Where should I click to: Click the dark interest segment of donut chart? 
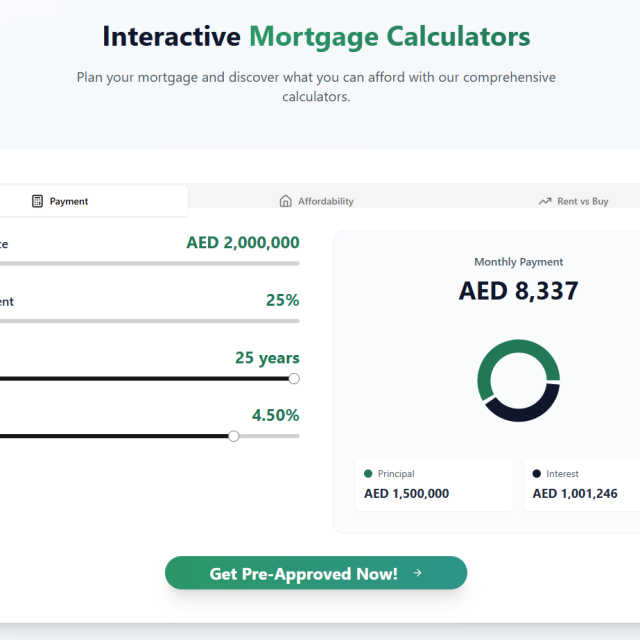pyautogui.click(x=527, y=408)
